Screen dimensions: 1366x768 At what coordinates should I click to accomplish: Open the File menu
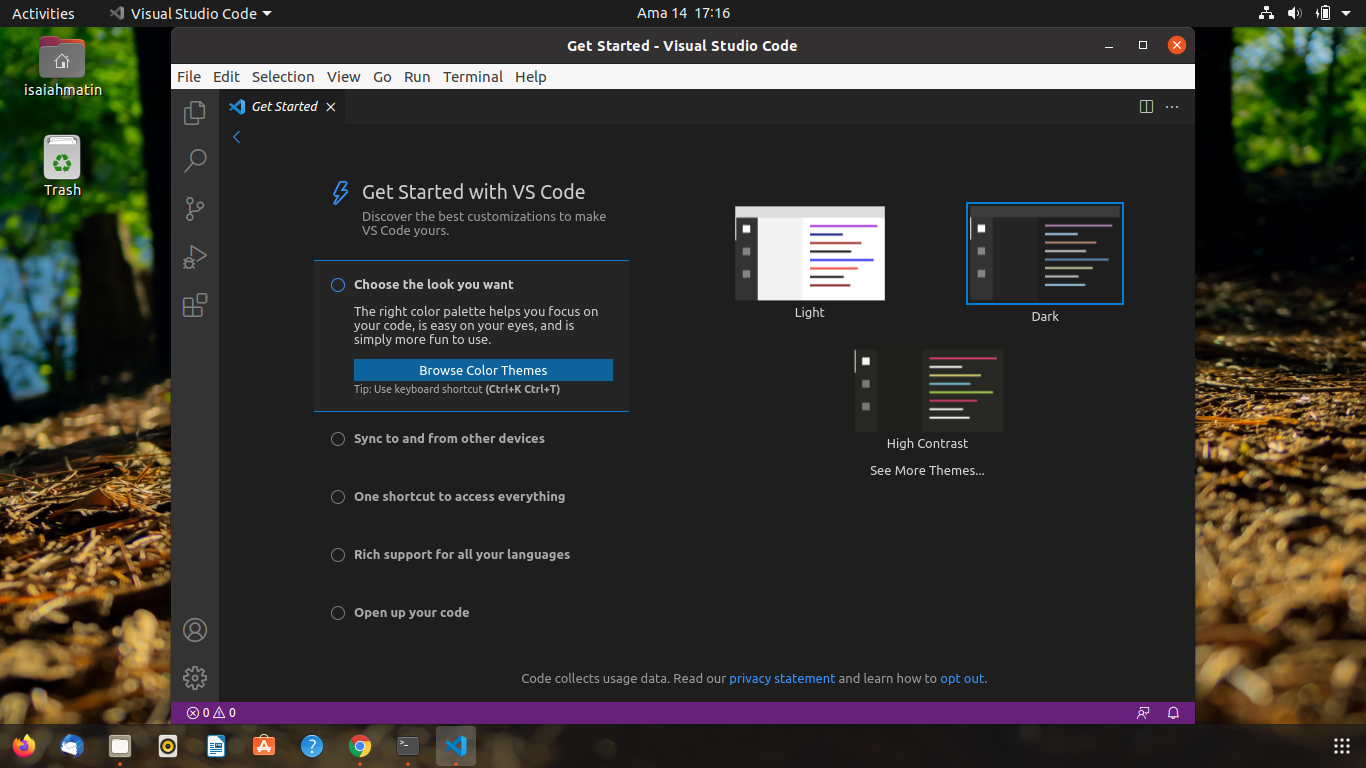(x=189, y=77)
